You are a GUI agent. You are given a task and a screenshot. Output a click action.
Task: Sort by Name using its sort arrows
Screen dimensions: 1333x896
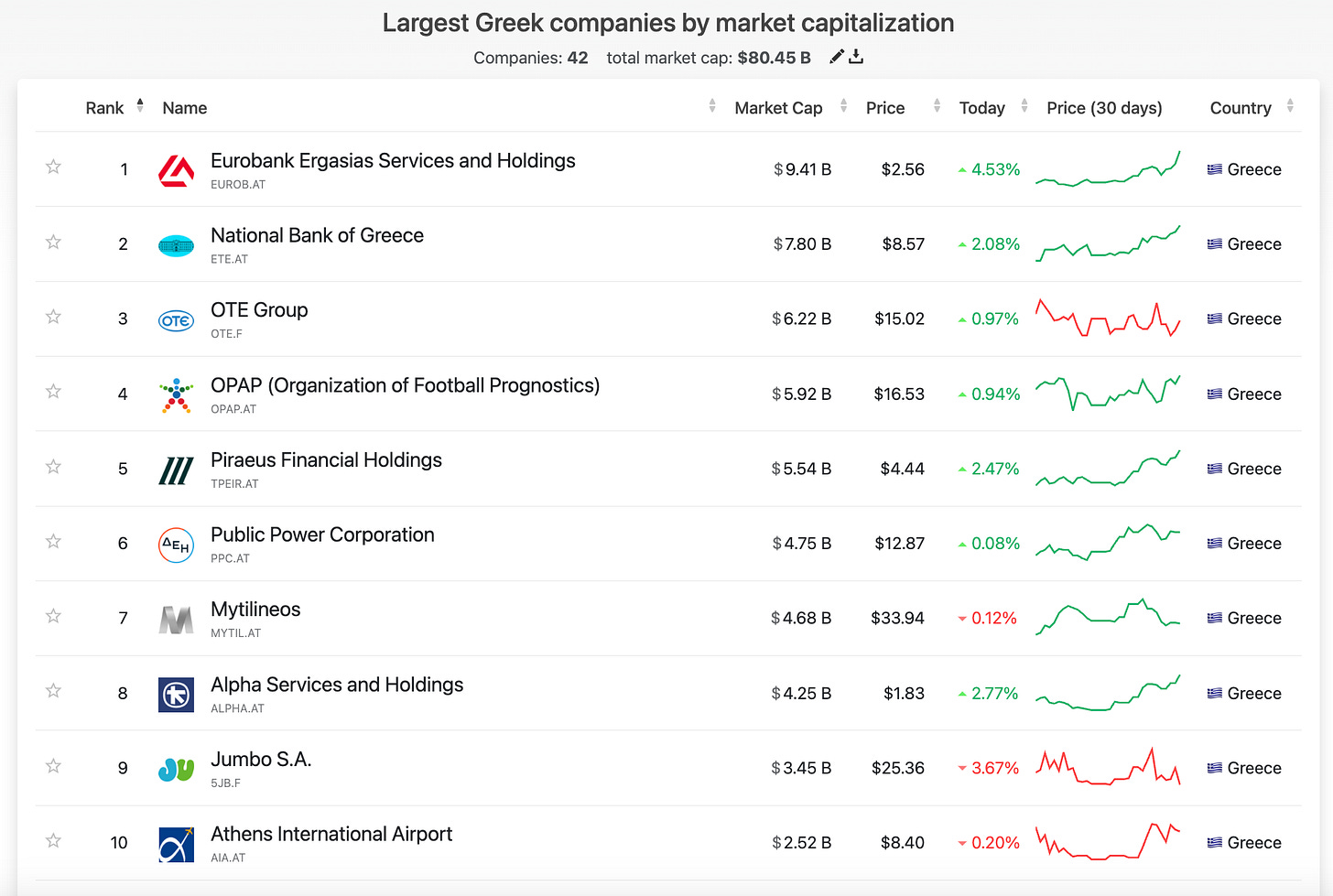[712, 106]
